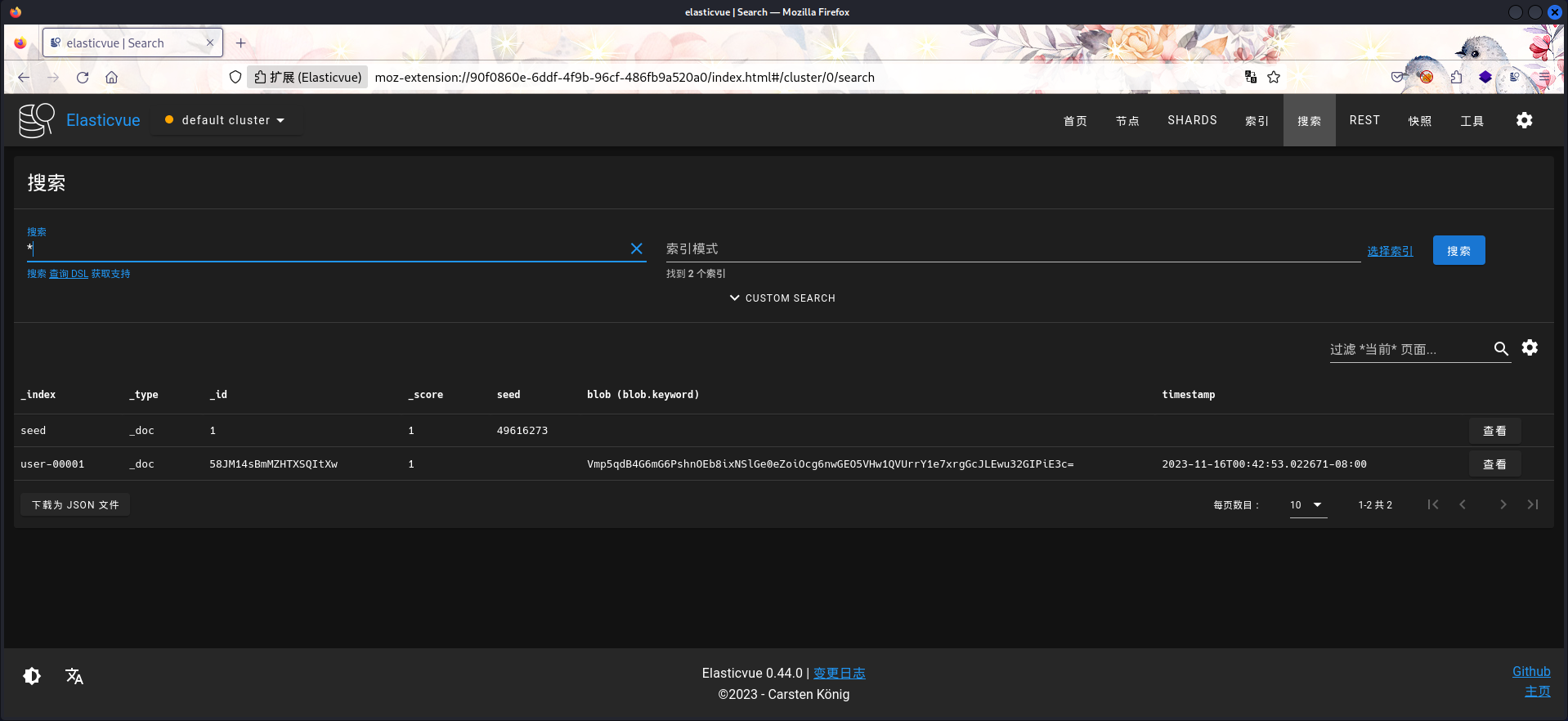Go to the previous results page

tap(1463, 504)
